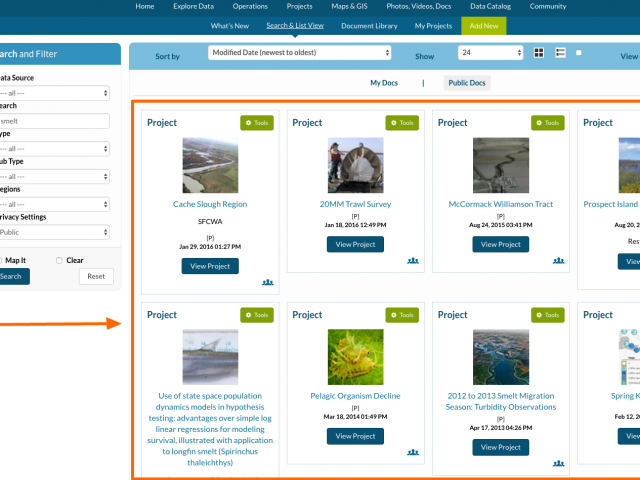
Task: Open Tools on 20MM Trawl Survey card
Action: tap(402, 123)
